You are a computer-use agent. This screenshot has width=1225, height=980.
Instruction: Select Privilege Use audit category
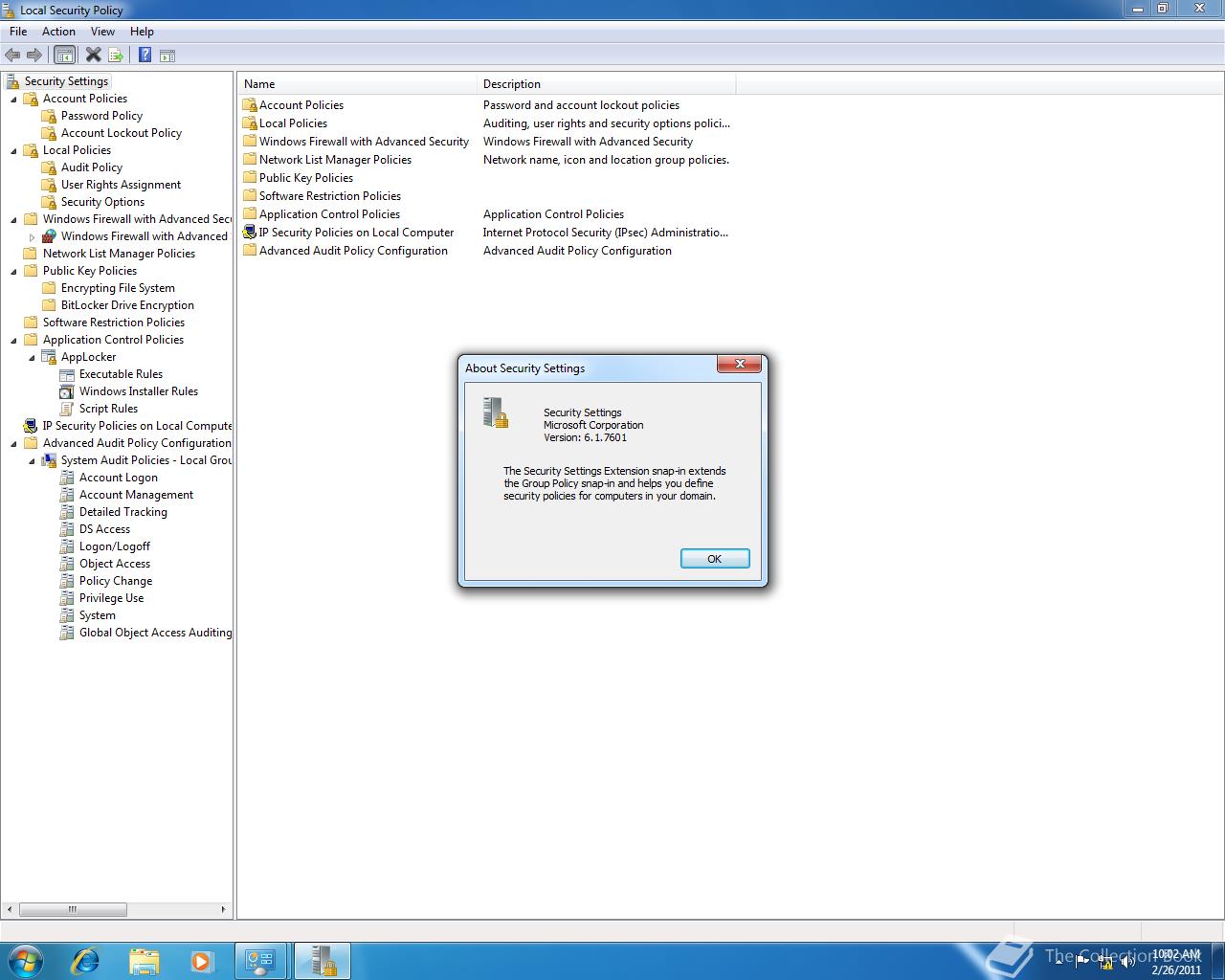(111, 598)
